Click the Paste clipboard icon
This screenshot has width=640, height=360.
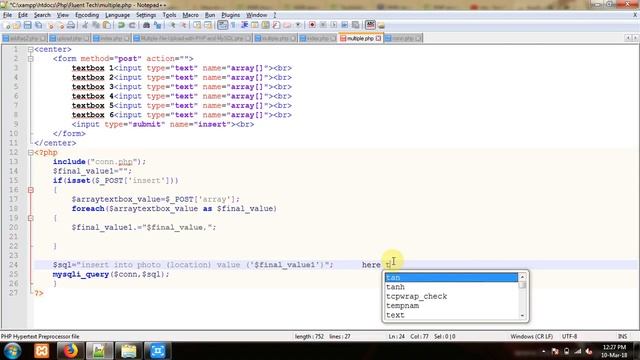coord(107,25)
